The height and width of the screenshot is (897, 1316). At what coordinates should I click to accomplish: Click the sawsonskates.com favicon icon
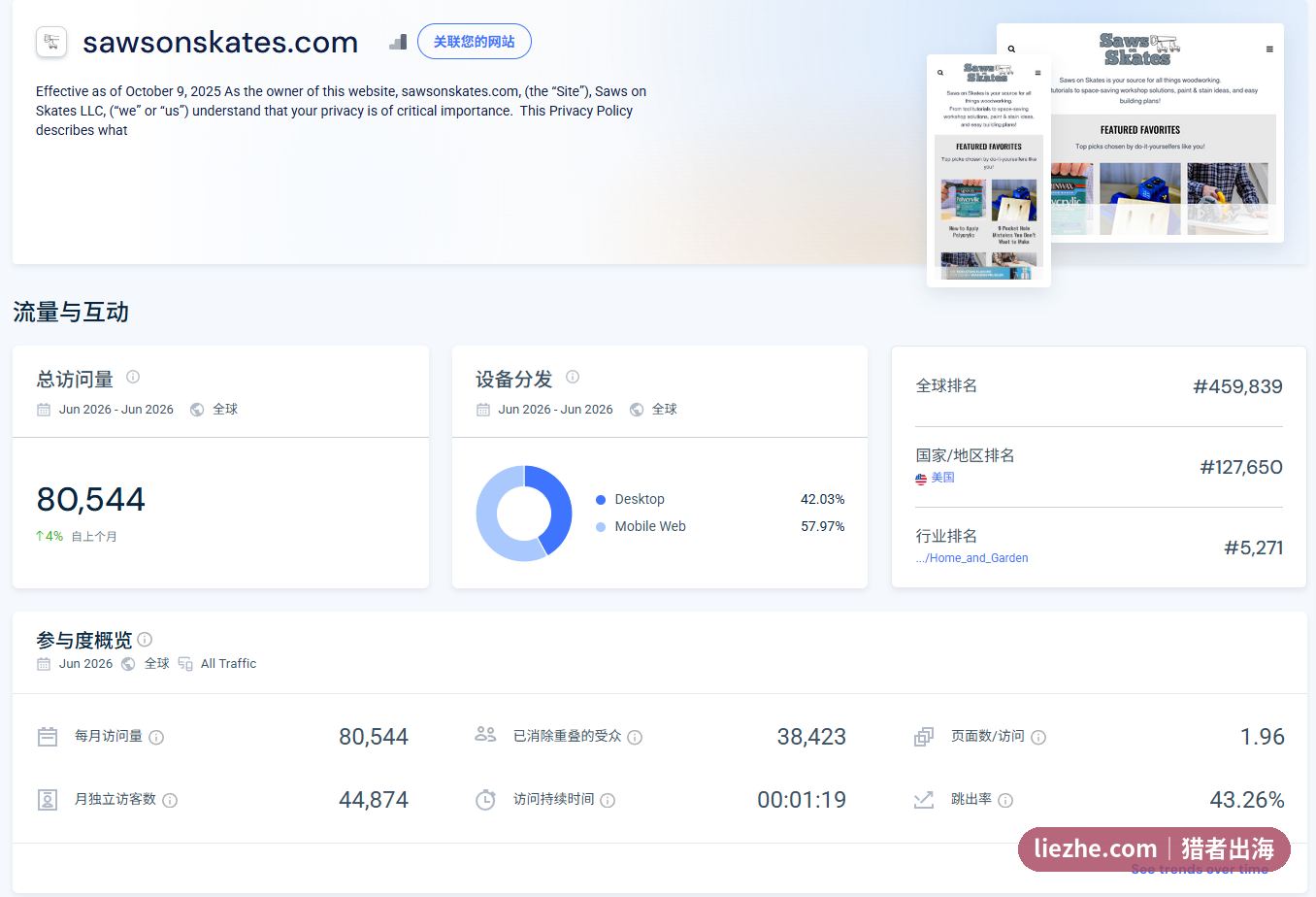(x=51, y=42)
